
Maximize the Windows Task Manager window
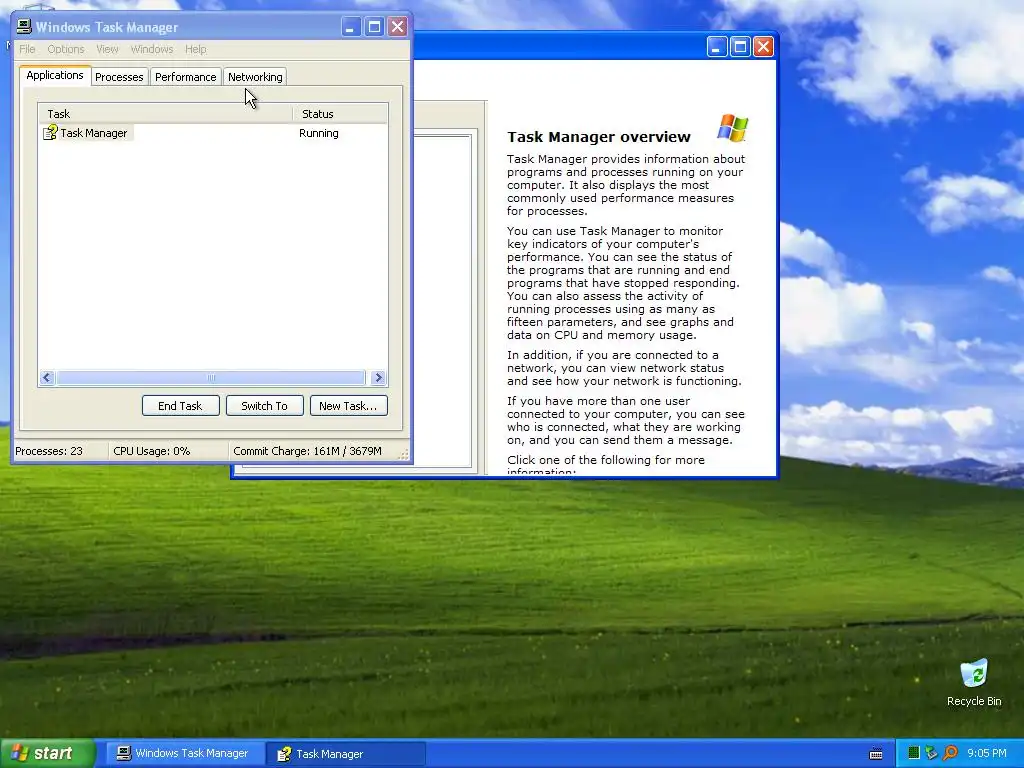click(x=374, y=27)
